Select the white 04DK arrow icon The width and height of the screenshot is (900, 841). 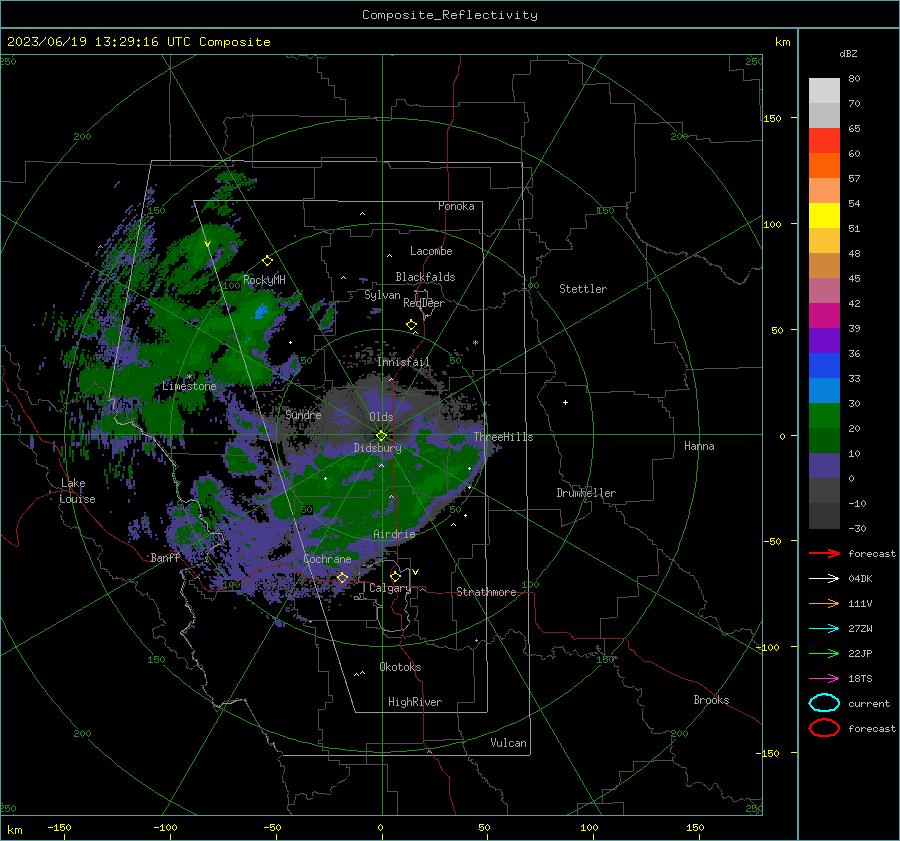824,579
